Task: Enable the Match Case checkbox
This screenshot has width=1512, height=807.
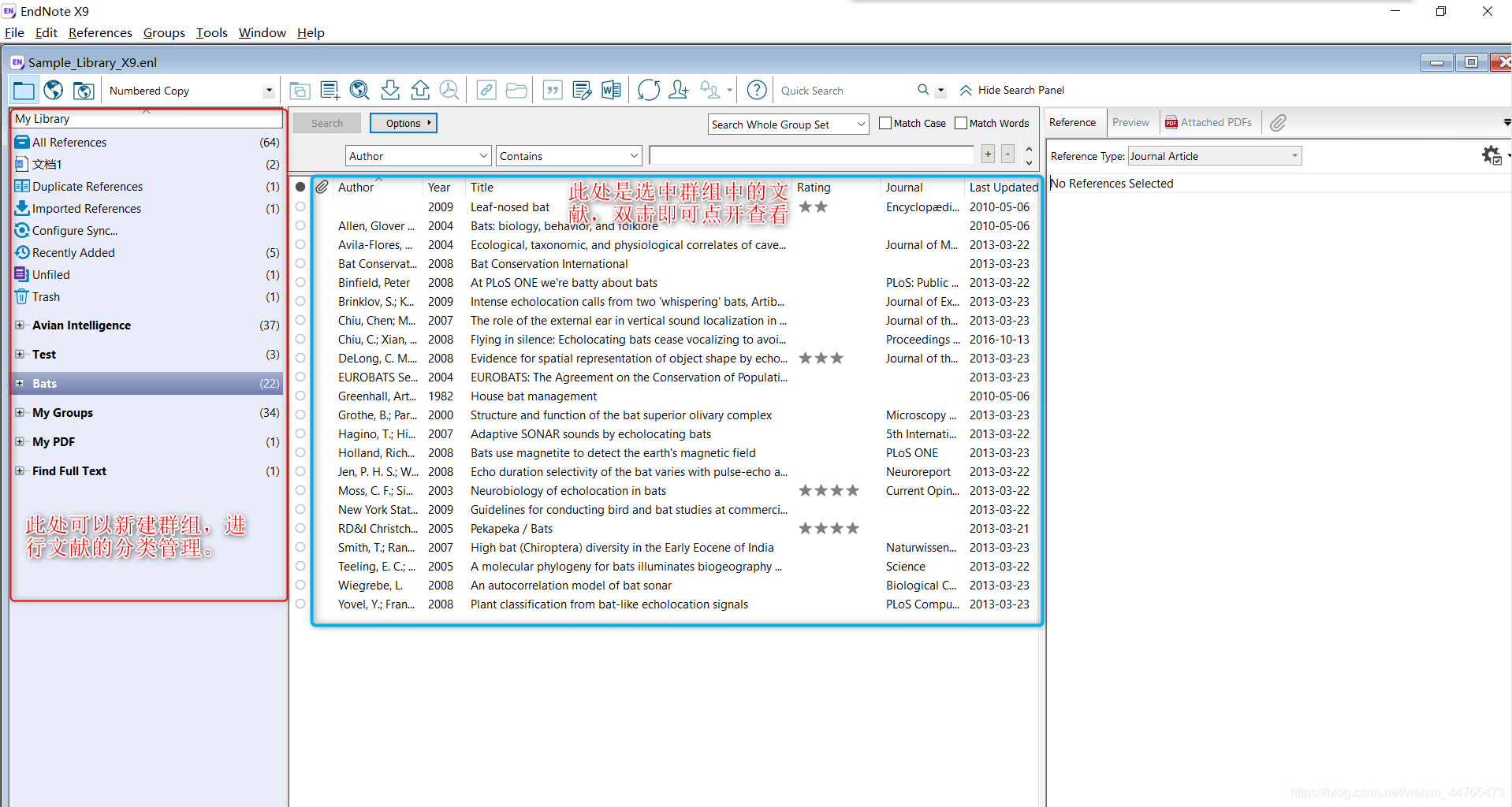Action: tap(885, 123)
